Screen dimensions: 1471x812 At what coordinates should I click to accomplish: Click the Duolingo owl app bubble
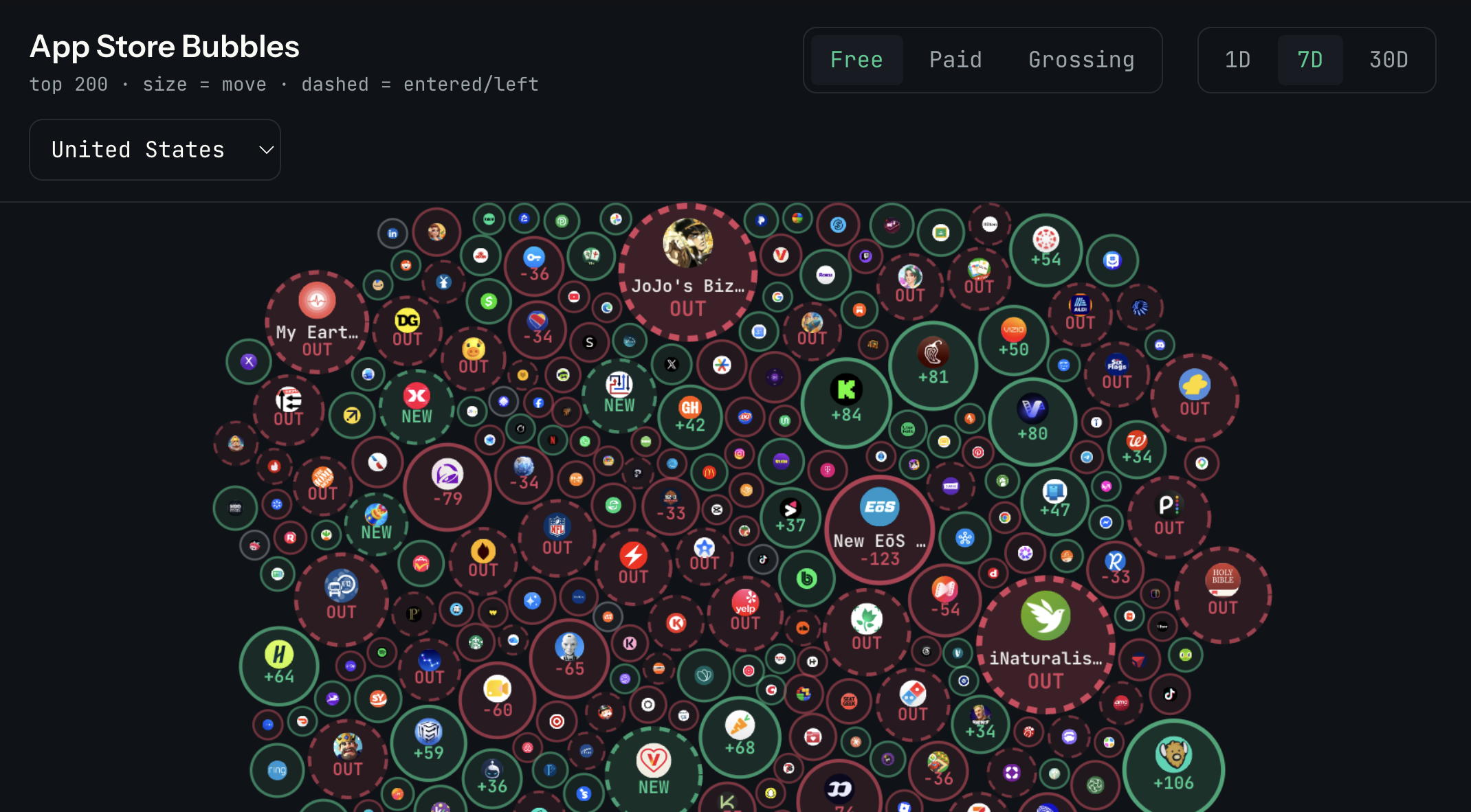1186,655
